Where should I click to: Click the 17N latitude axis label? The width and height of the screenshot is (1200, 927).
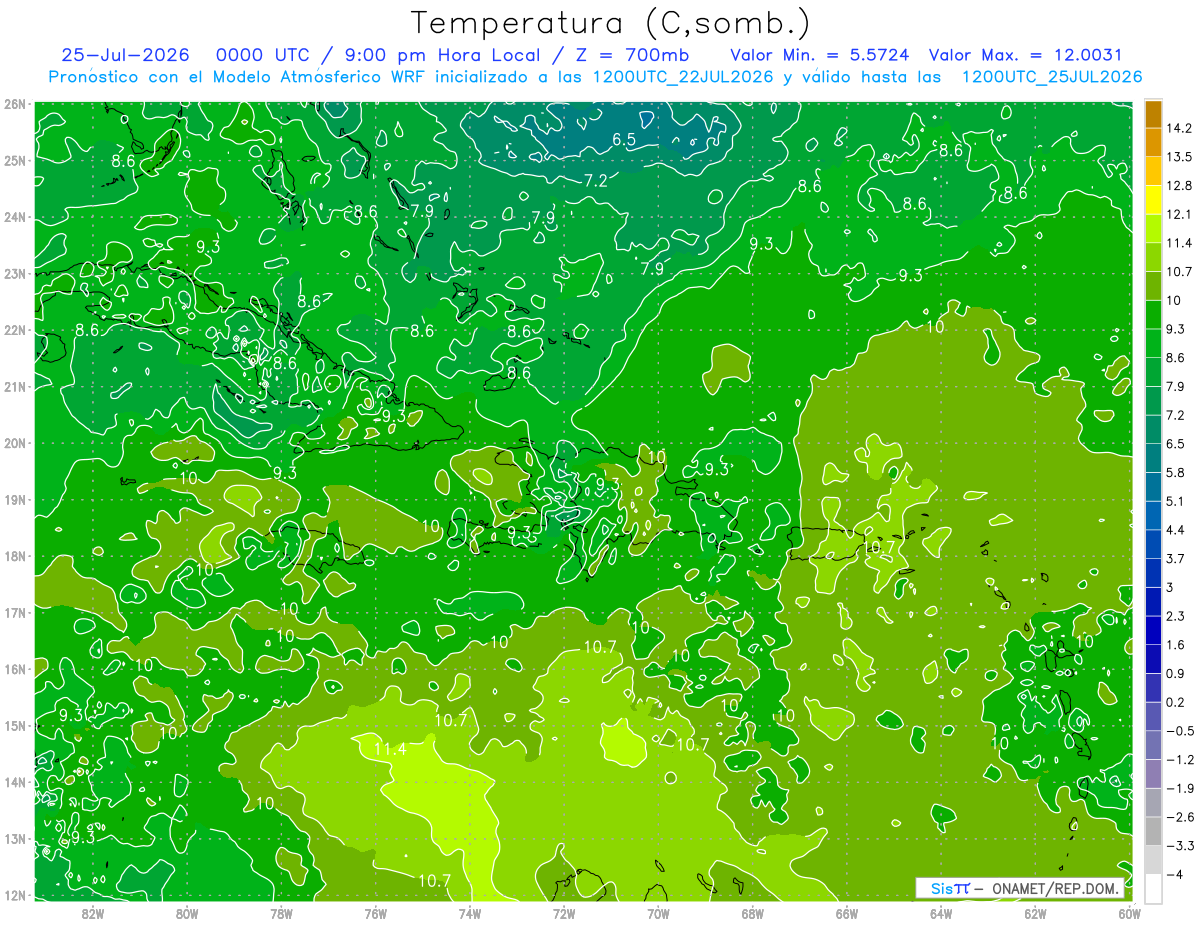tap(15, 613)
